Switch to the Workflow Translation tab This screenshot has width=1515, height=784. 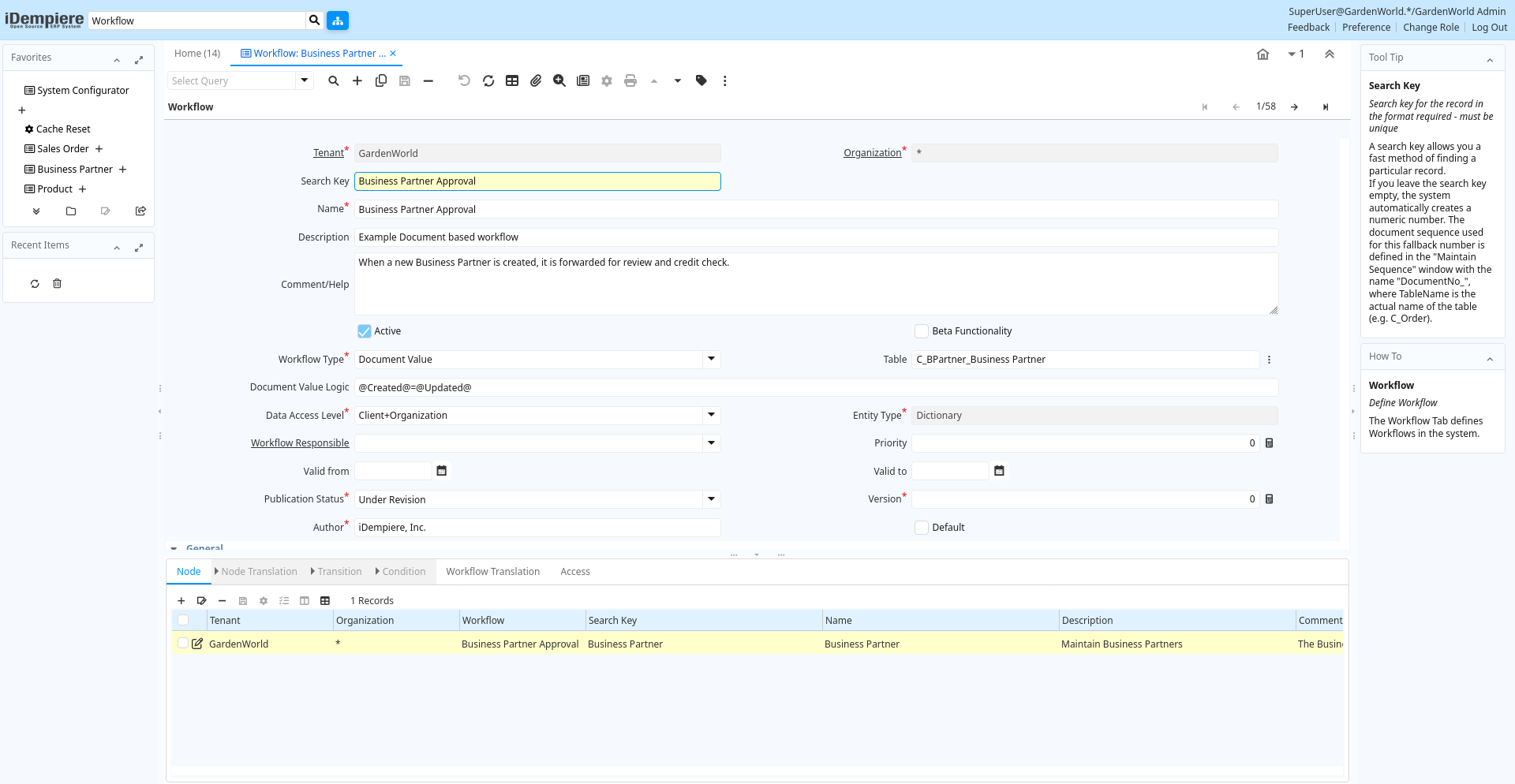tap(492, 572)
